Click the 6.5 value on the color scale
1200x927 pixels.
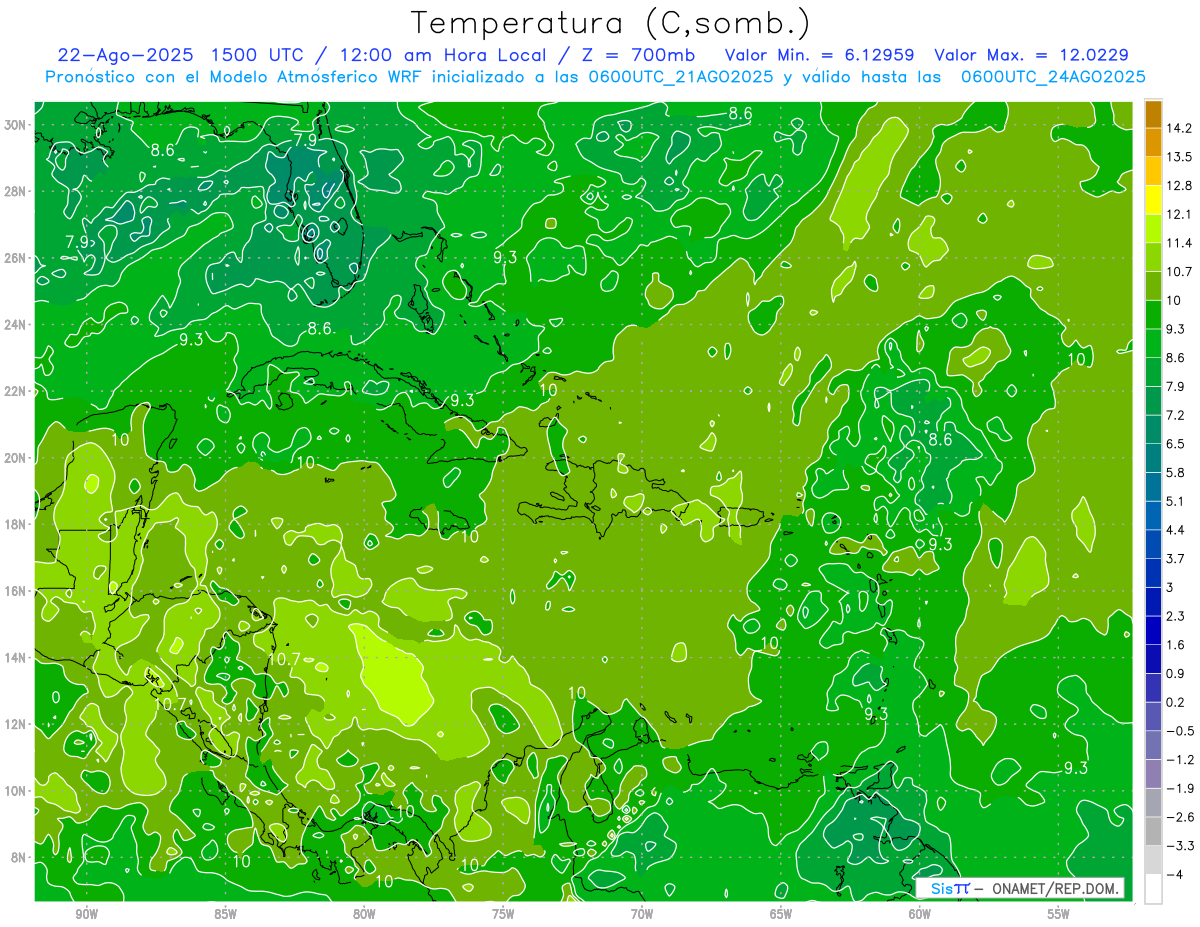pos(1177,444)
